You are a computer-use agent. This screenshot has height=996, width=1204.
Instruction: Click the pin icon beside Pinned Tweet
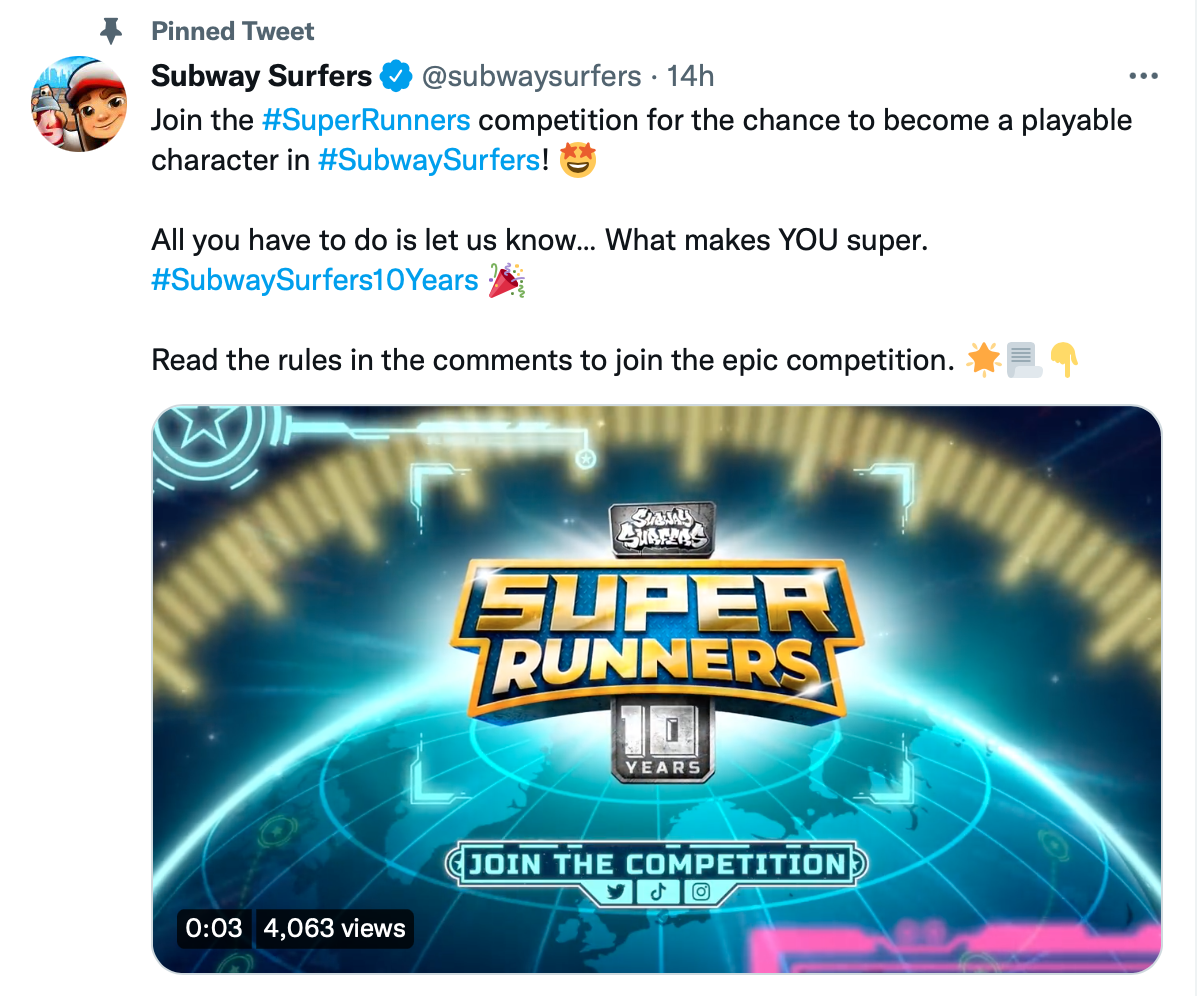pyautogui.click(x=111, y=32)
